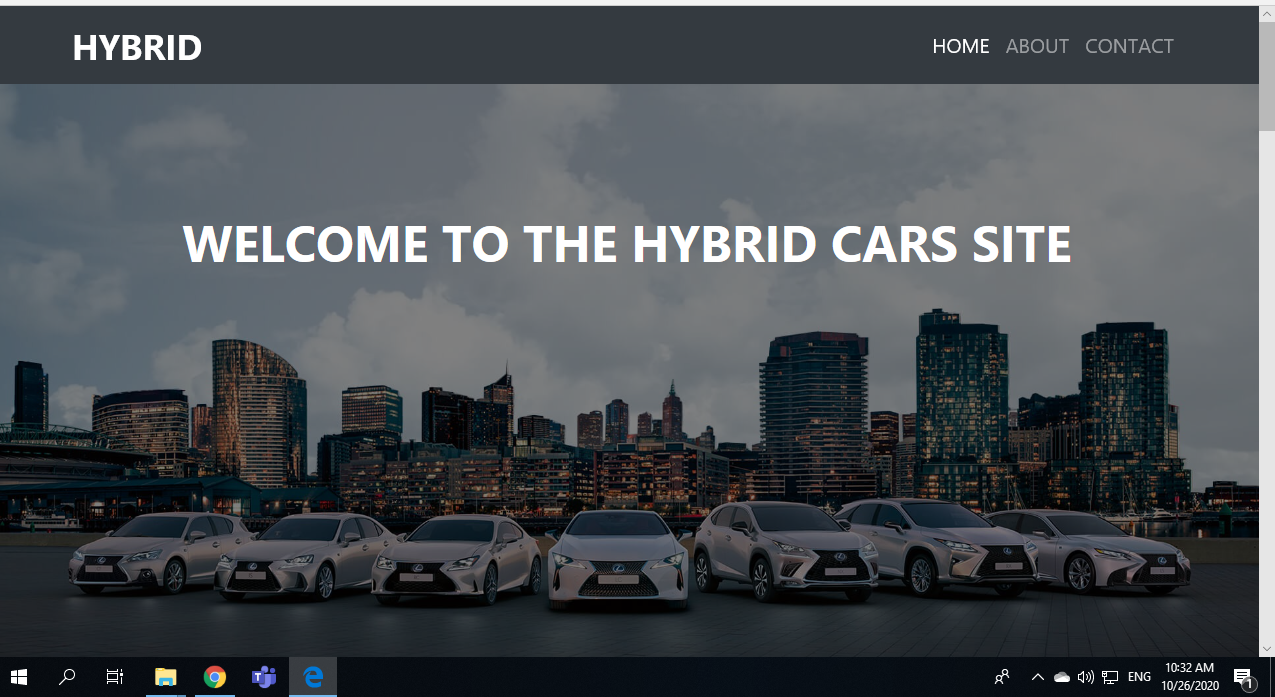The image size is (1275, 697).
Task: Click the HYBRID site logo
Action: point(137,47)
